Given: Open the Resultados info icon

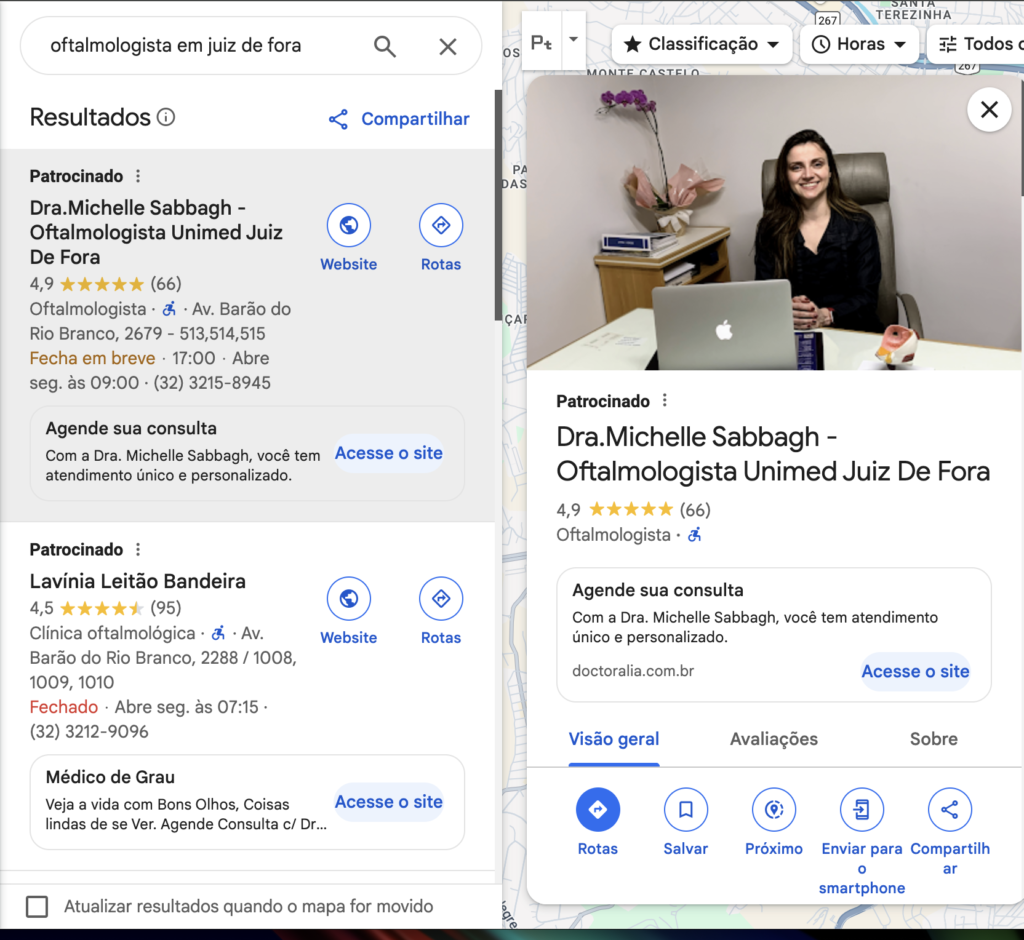Looking at the screenshot, I should coord(166,117).
